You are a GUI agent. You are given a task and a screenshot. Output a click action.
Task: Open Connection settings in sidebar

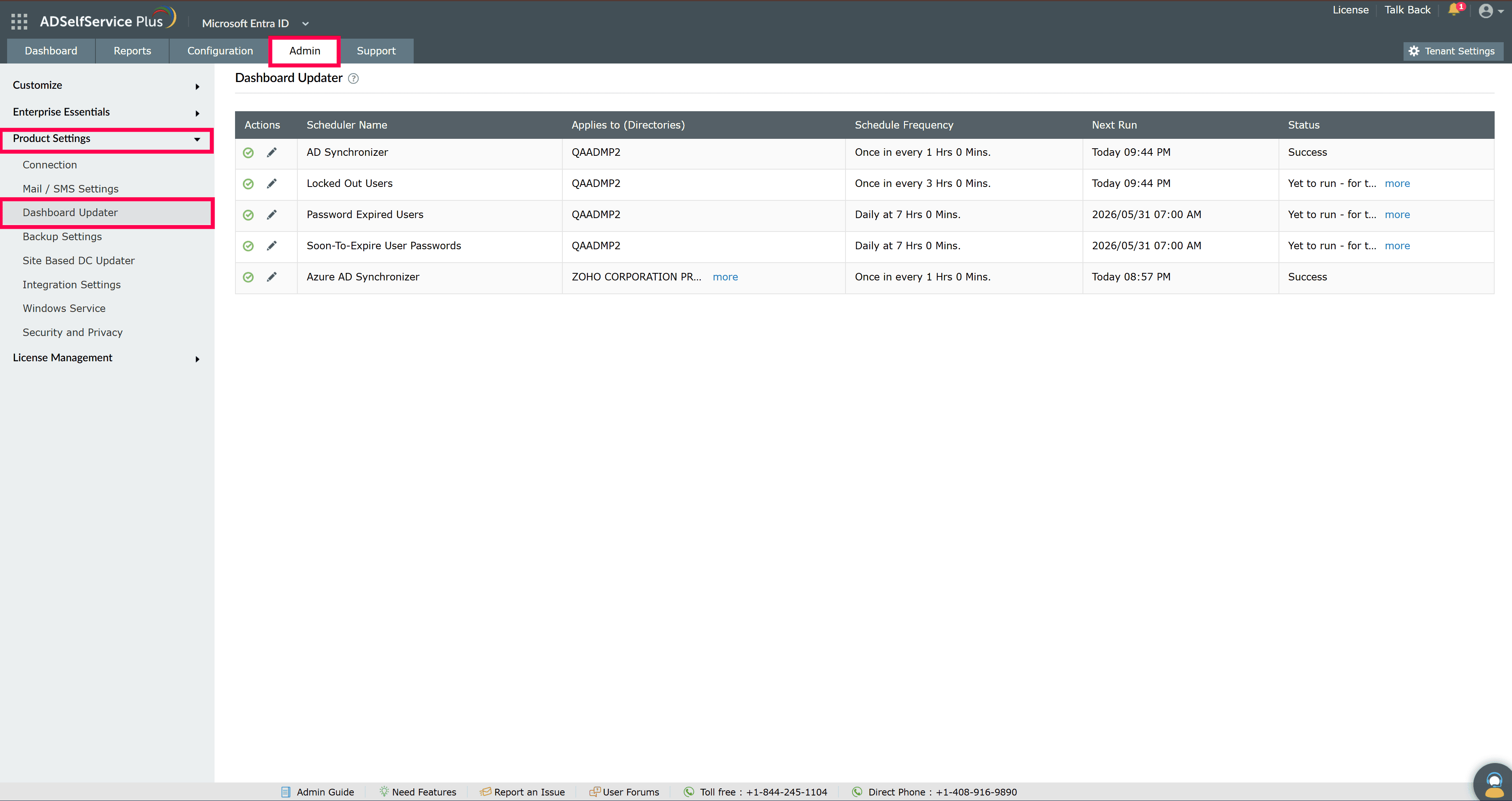click(50, 165)
